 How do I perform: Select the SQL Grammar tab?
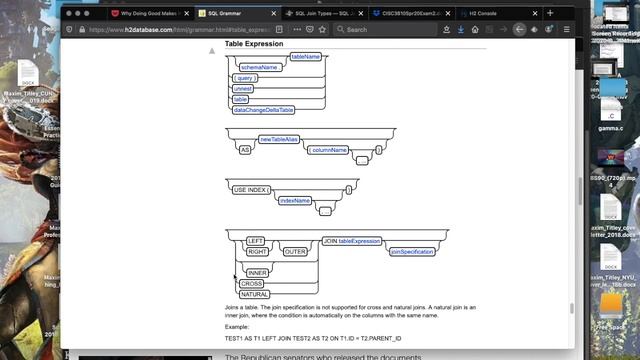click(x=238, y=13)
